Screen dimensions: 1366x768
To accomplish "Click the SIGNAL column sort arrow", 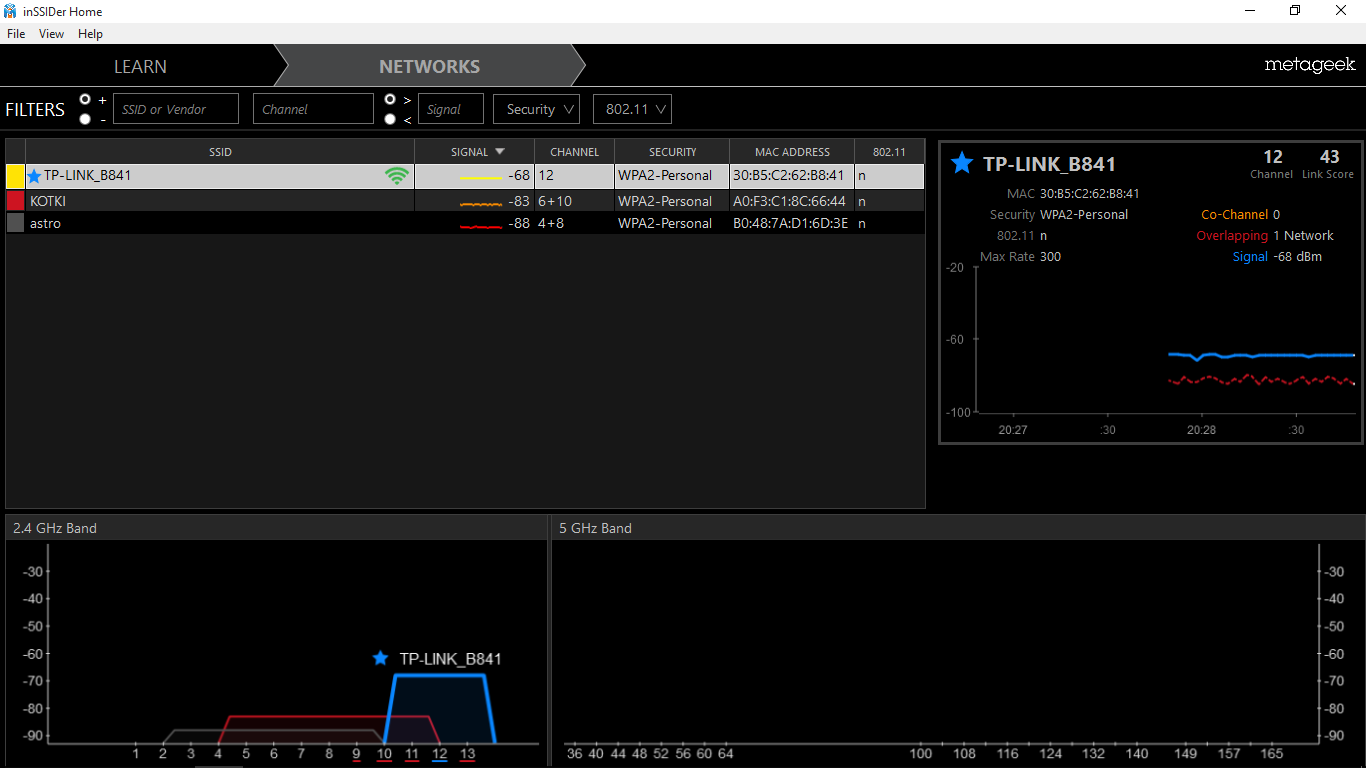I will pyautogui.click(x=500, y=152).
